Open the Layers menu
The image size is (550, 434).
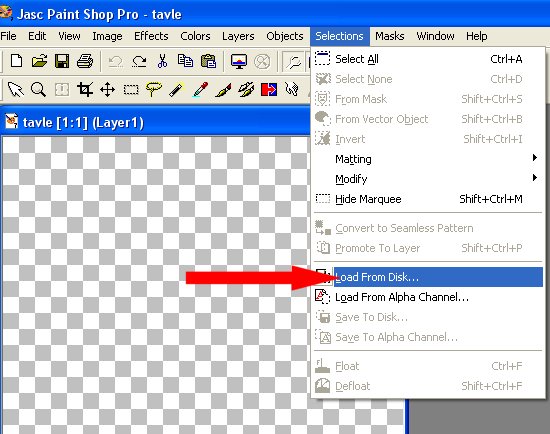238,36
